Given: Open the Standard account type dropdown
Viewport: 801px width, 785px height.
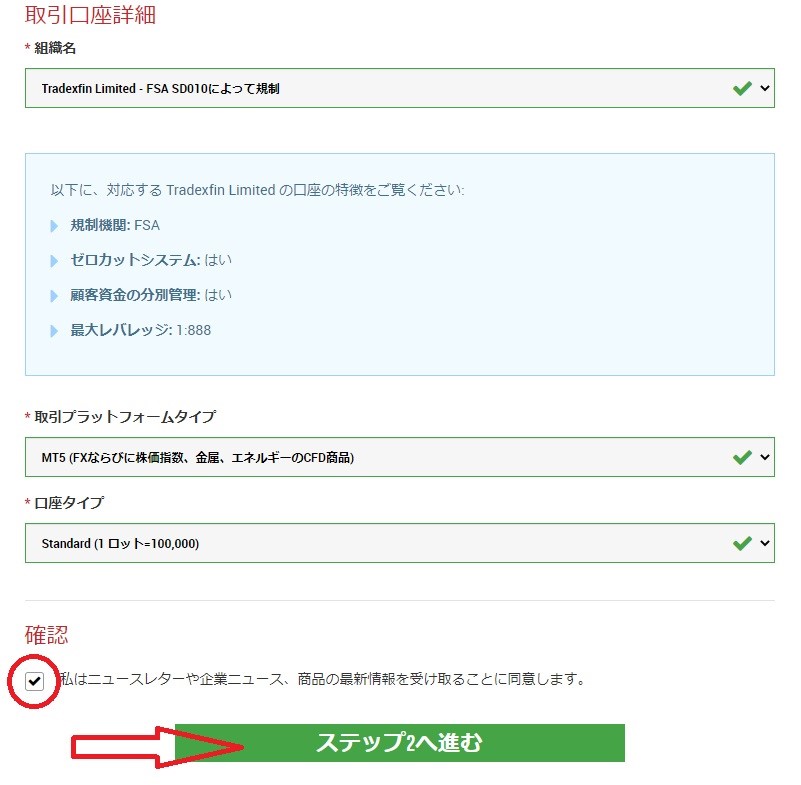Looking at the screenshot, I should [380, 543].
